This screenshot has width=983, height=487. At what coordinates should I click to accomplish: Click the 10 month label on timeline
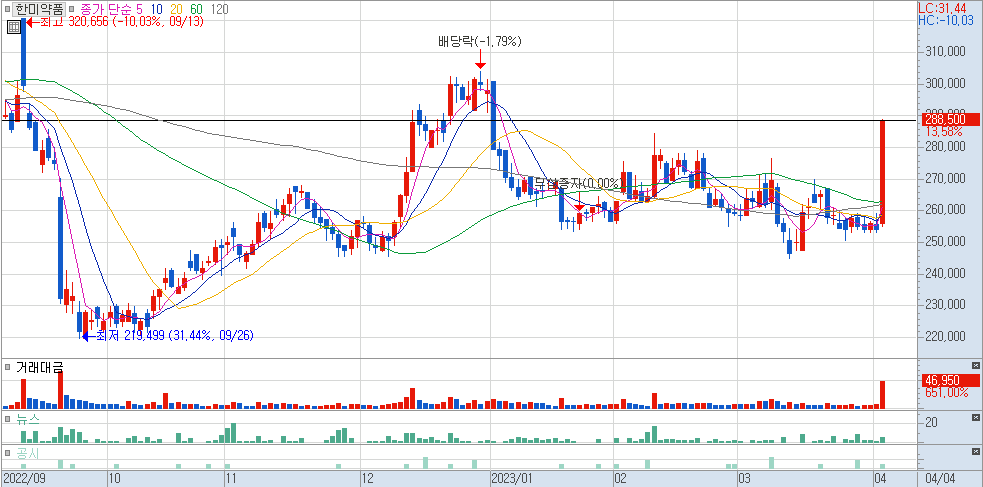pyautogui.click(x=115, y=479)
